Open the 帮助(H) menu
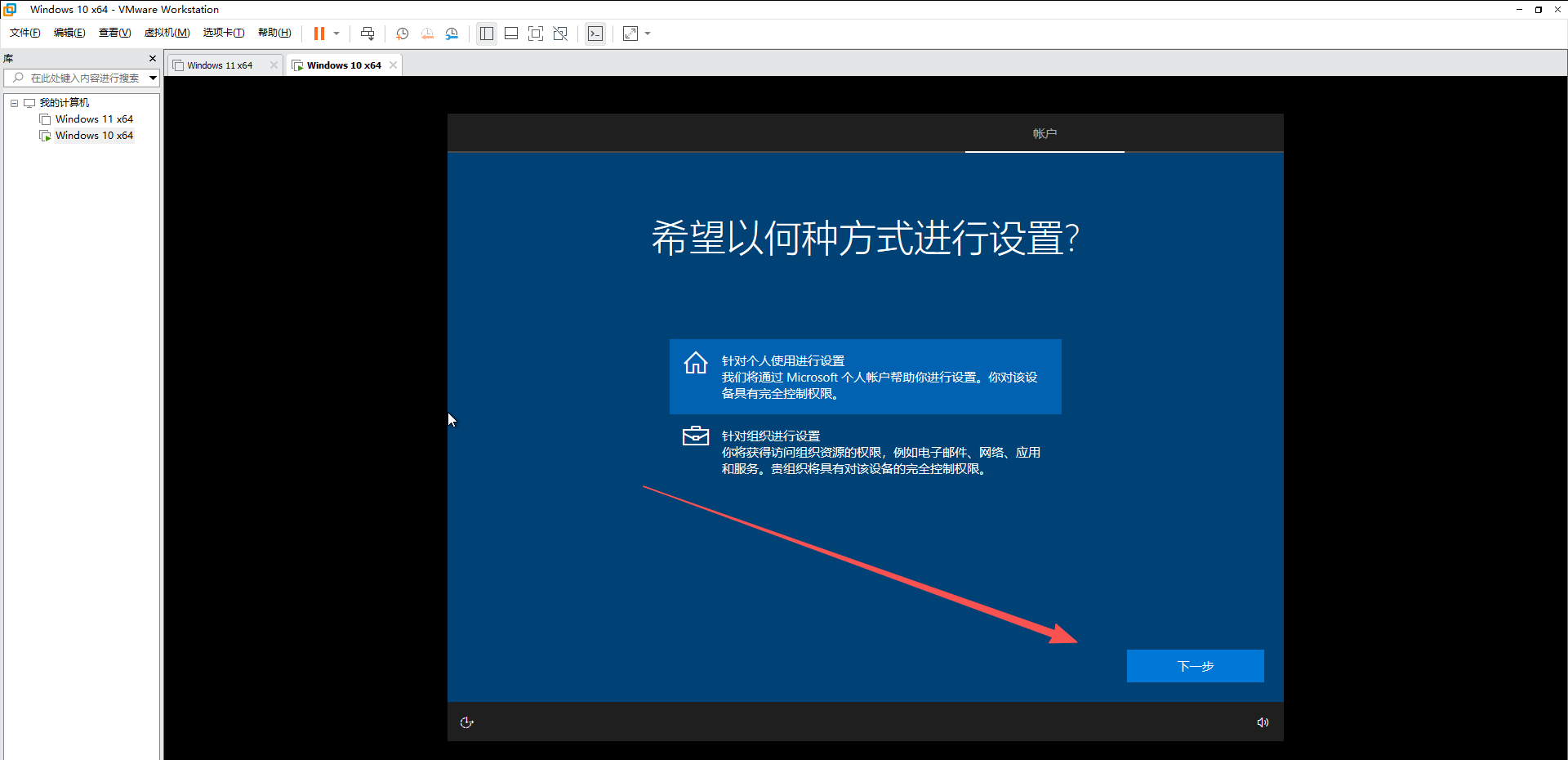The image size is (1568, 760). pos(274,33)
